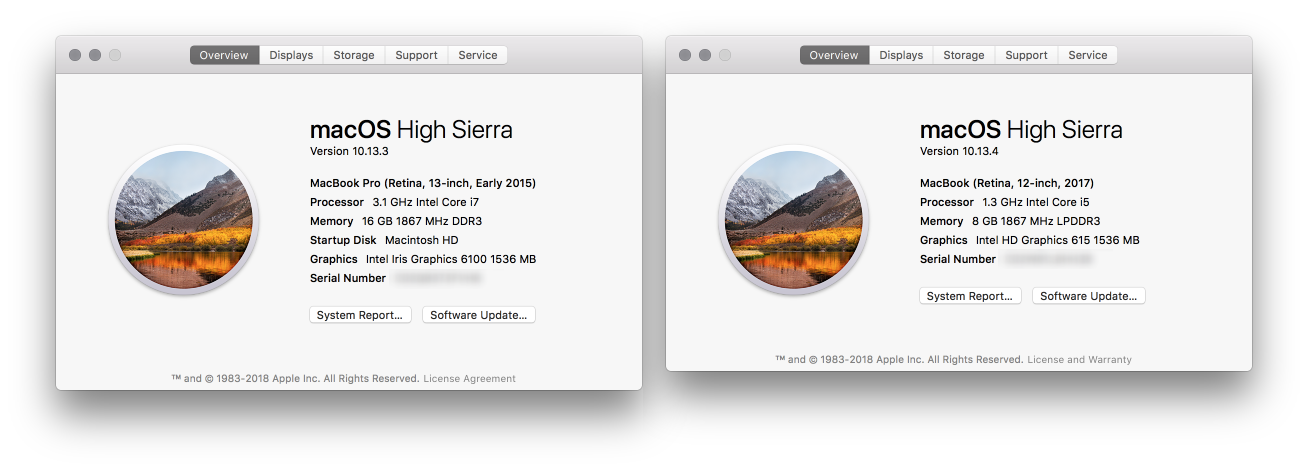Click '1.3 GHz Intel Core i5' processor value
The width and height of the screenshot is (1308, 470).
point(1036,202)
